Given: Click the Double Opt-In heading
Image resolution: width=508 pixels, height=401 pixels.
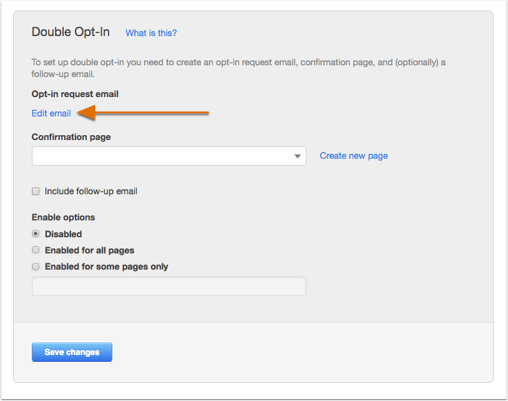Looking at the screenshot, I should coord(71,32).
